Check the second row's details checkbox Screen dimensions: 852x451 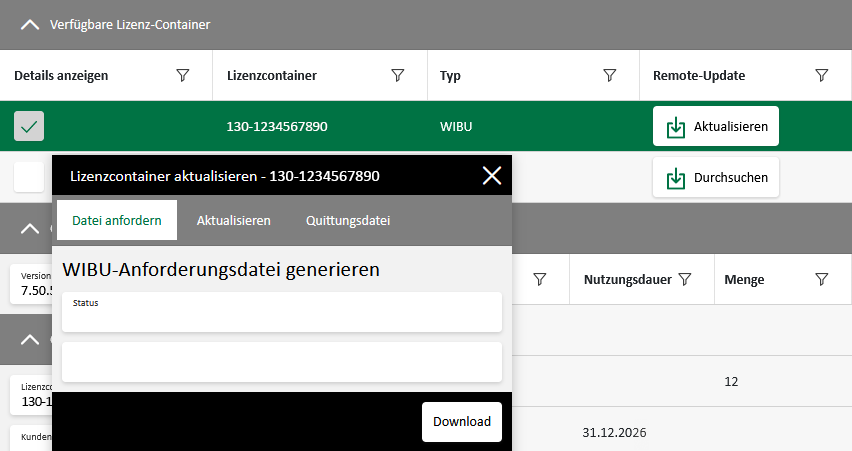[x=29, y=177]
